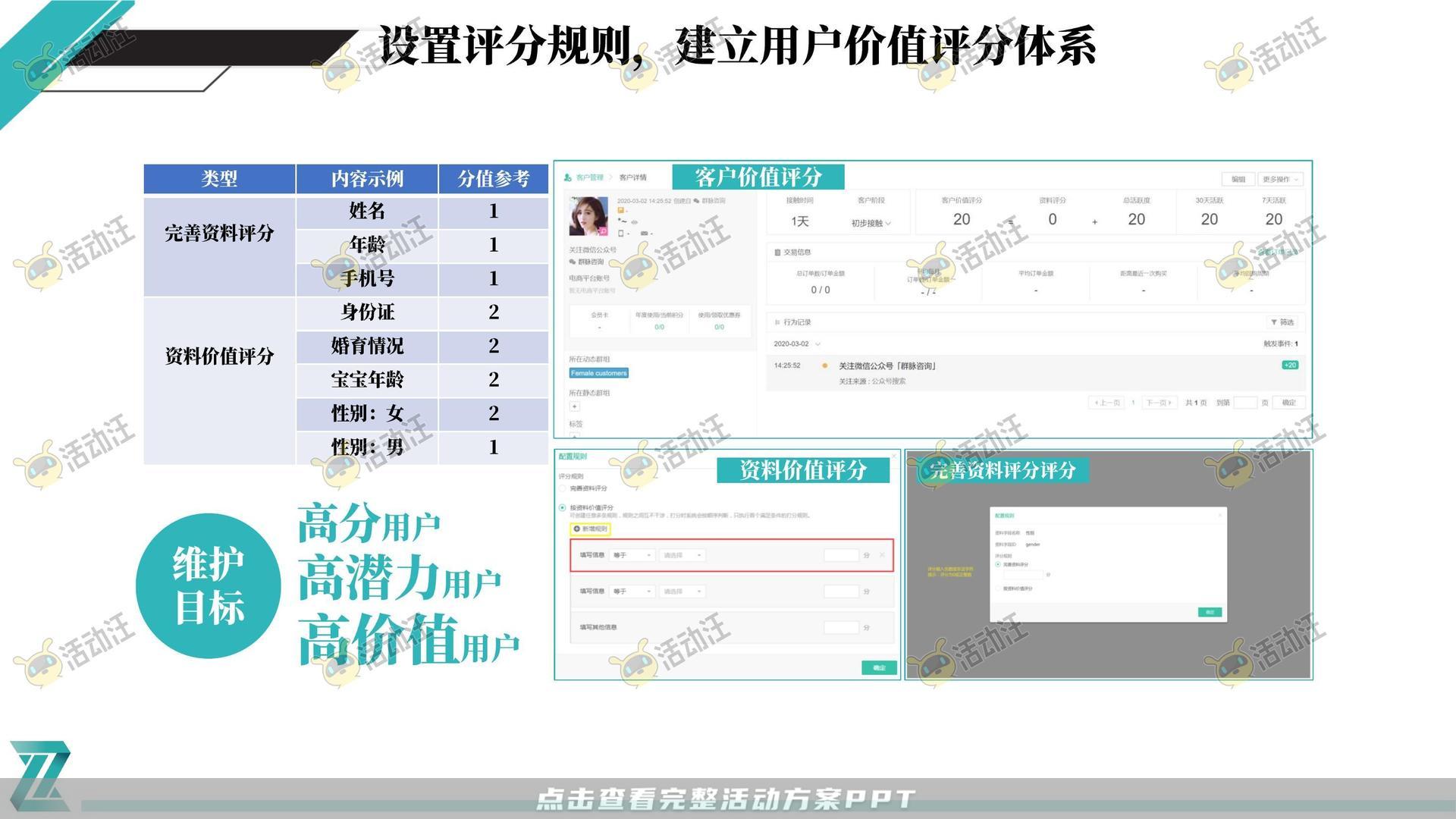Open the 更多操作 dropdown

tap(1280, 179)
